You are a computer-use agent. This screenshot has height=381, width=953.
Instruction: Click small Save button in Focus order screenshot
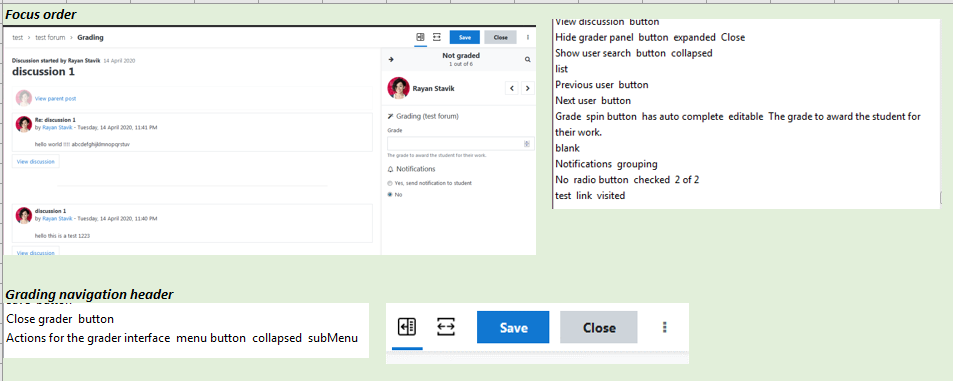tap(465, 37)
